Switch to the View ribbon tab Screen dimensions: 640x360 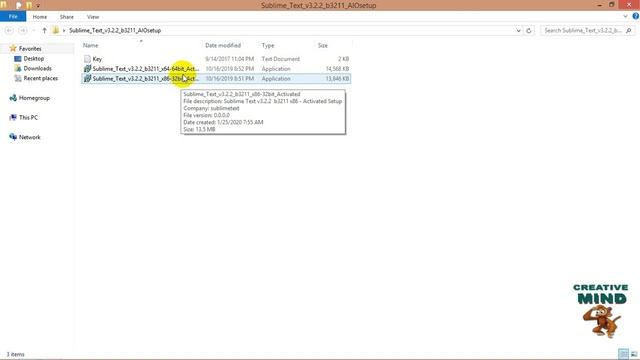[x=93, y=17]
